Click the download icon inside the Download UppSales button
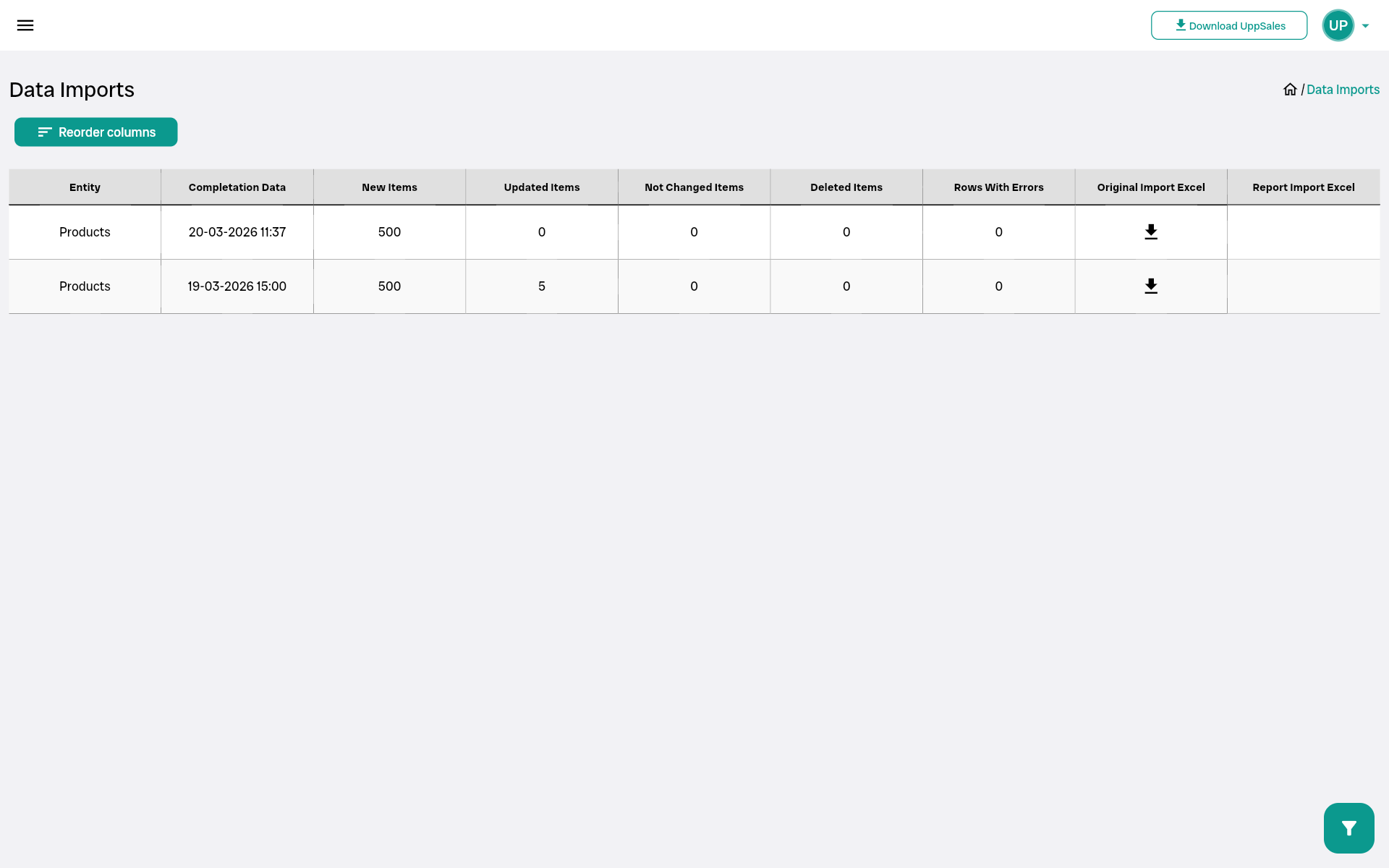This screenshot has height=868, width=1389. 1182,25
